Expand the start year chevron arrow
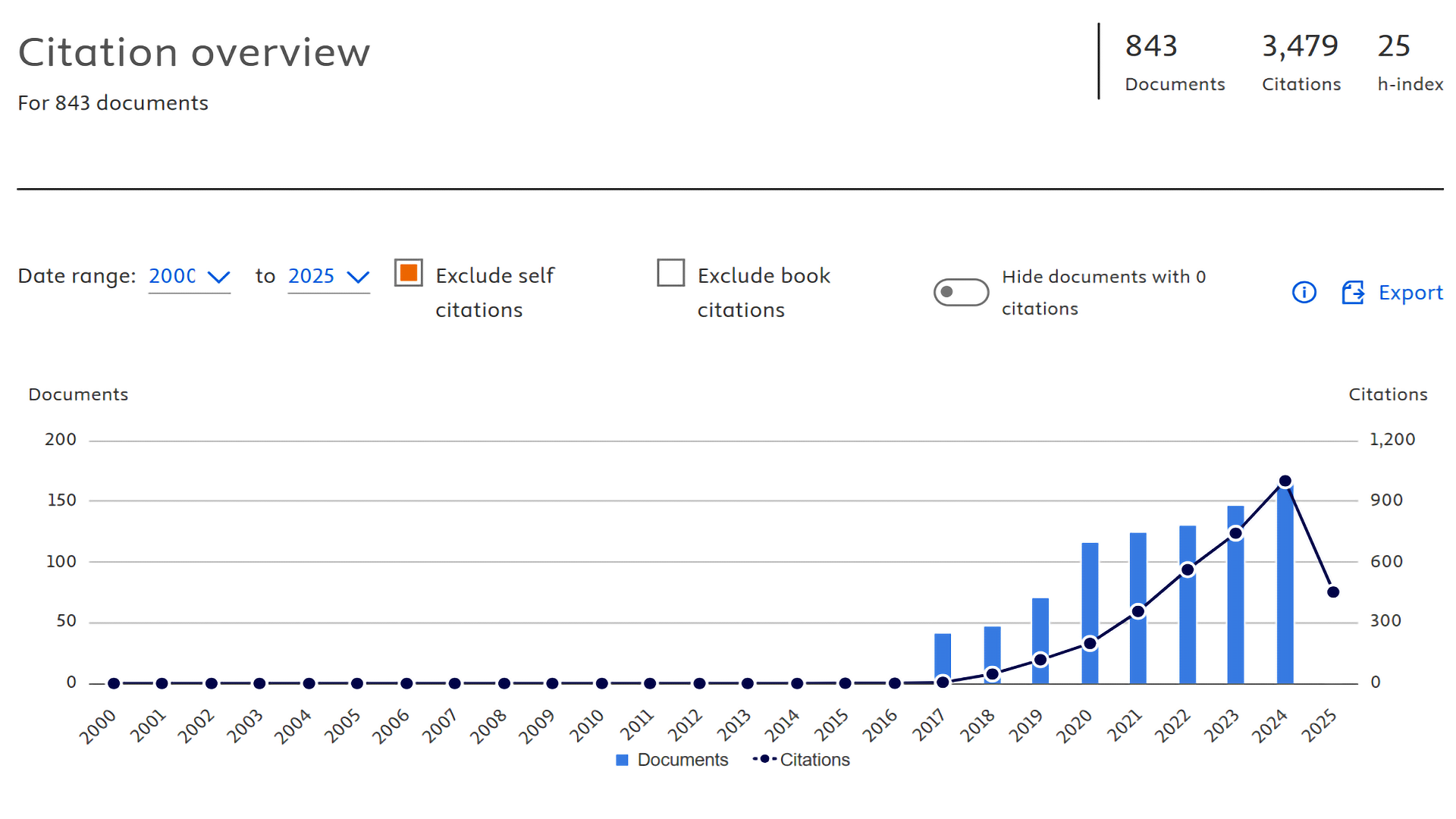1456x819 pixels. pyautogui.click(x=218, y=278)
